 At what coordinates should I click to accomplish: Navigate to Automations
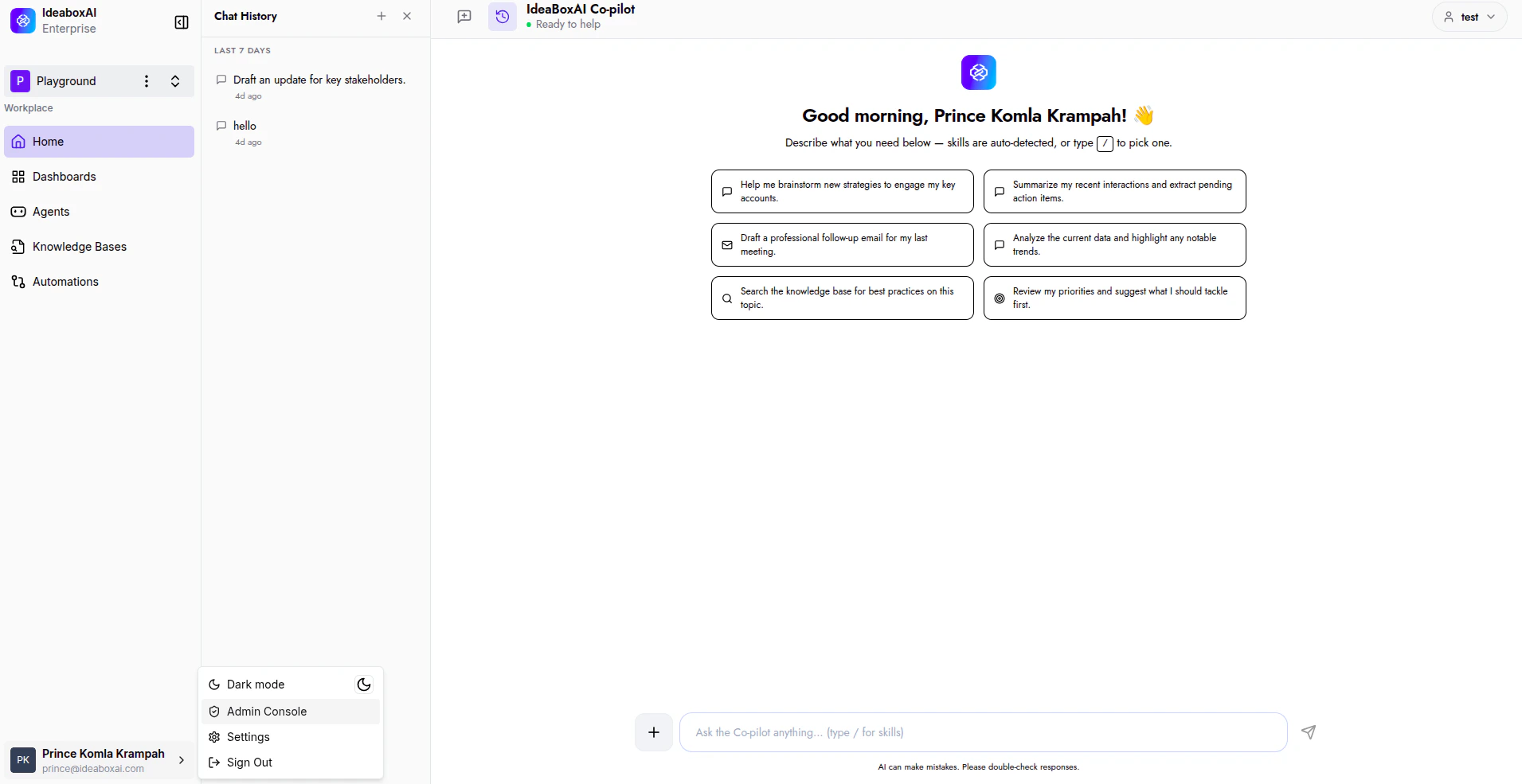tap(99, 282)
